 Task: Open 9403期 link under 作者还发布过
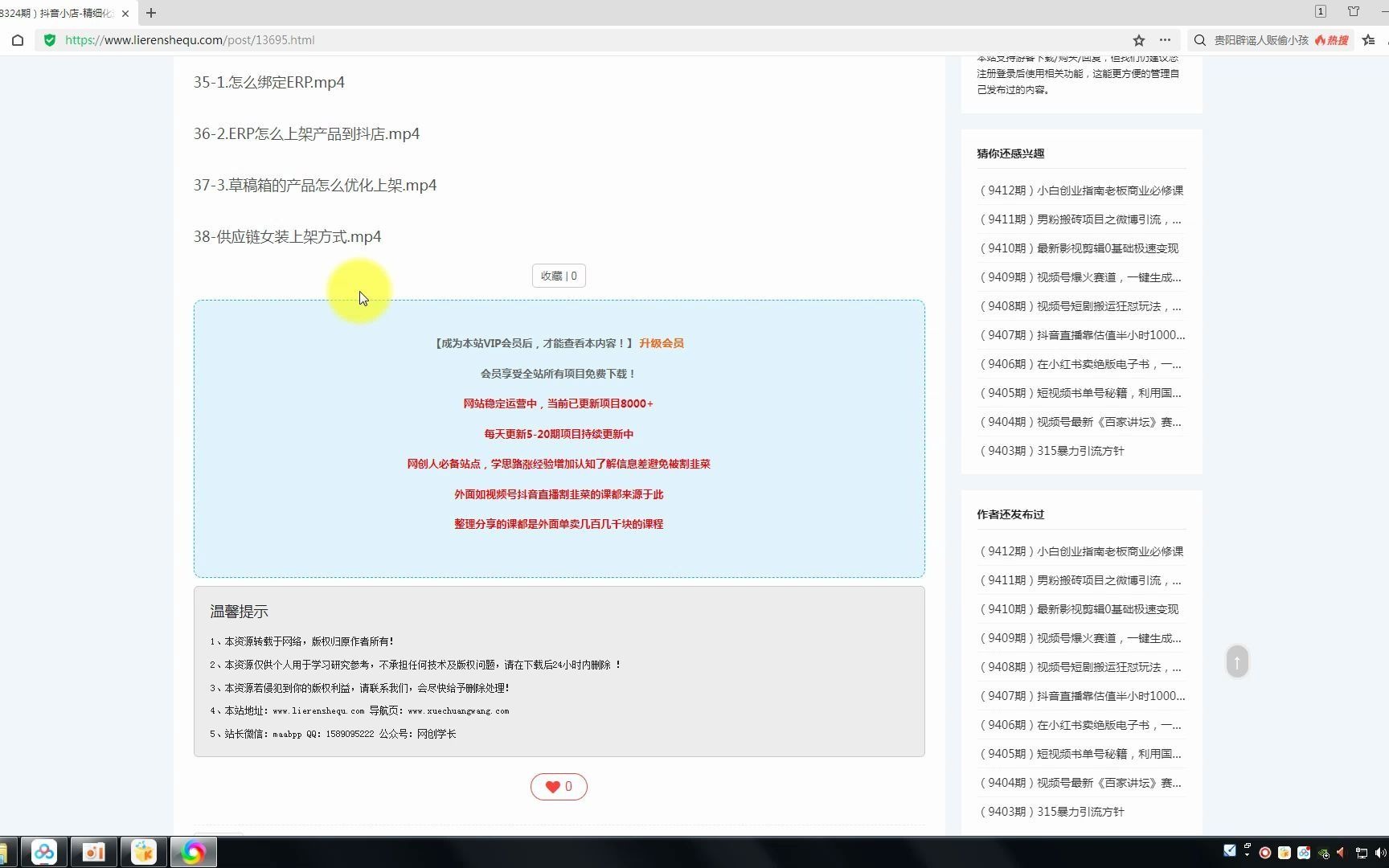coord(1051,812)
